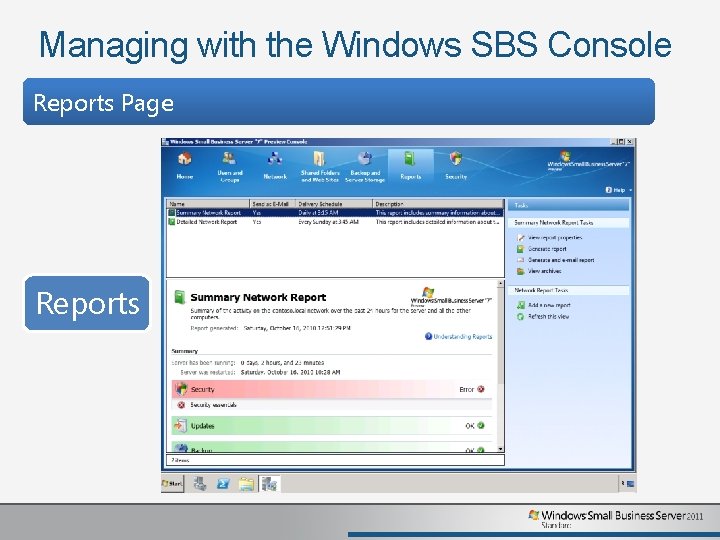The image size is (720, 540).
Task: Select Detailed Network Report row
Action: (335, 222)
